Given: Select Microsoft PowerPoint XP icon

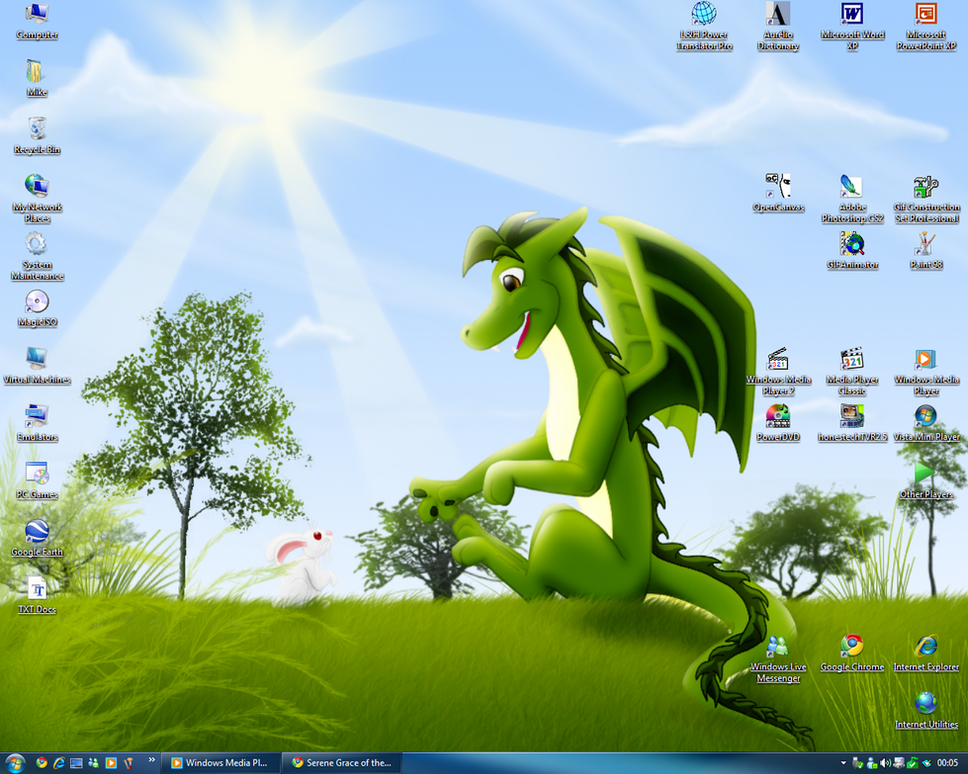Looking at the screenshot, I should click(926, 26).
